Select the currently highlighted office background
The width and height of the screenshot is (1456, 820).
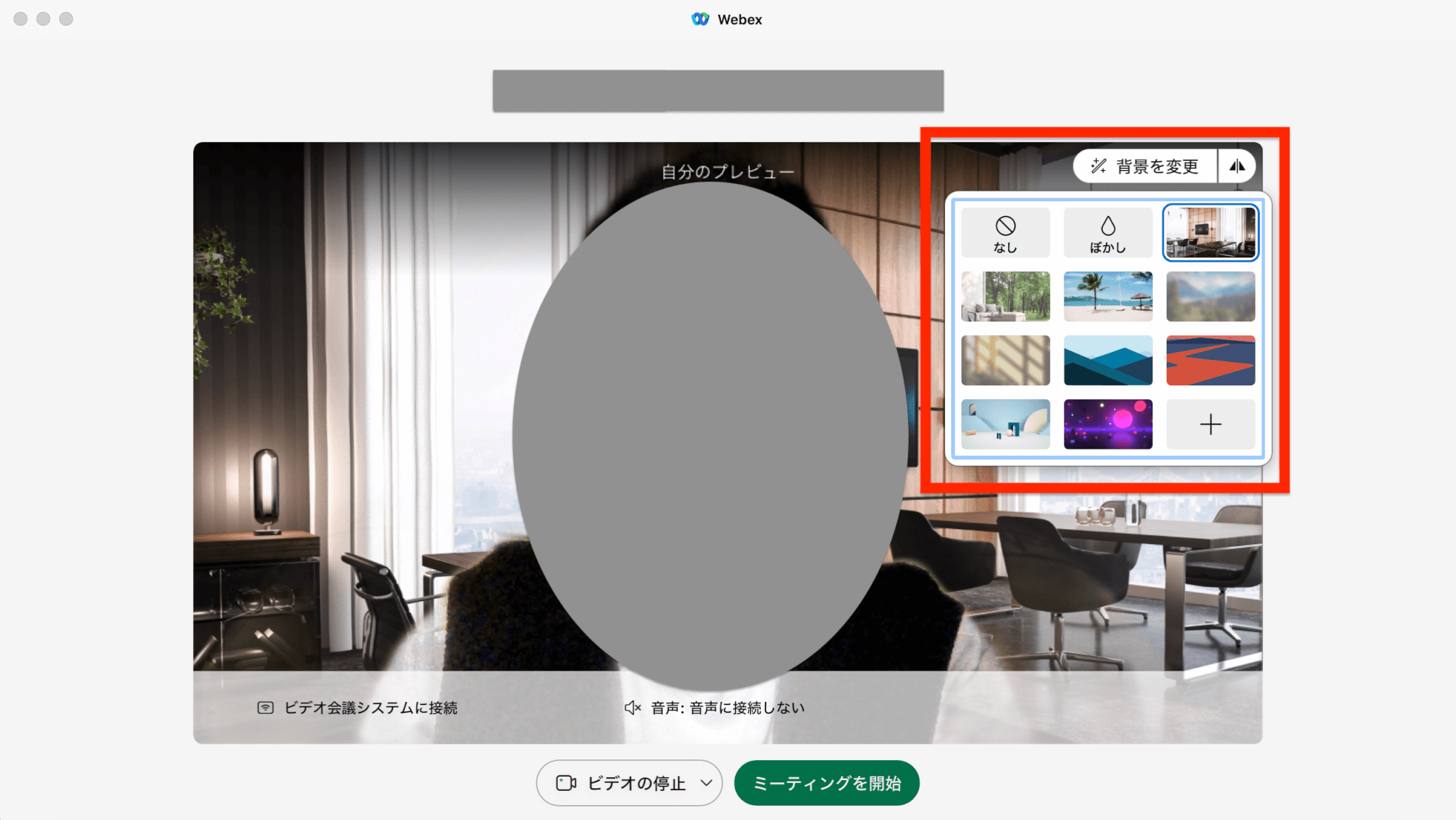[x=1211, y=233]
